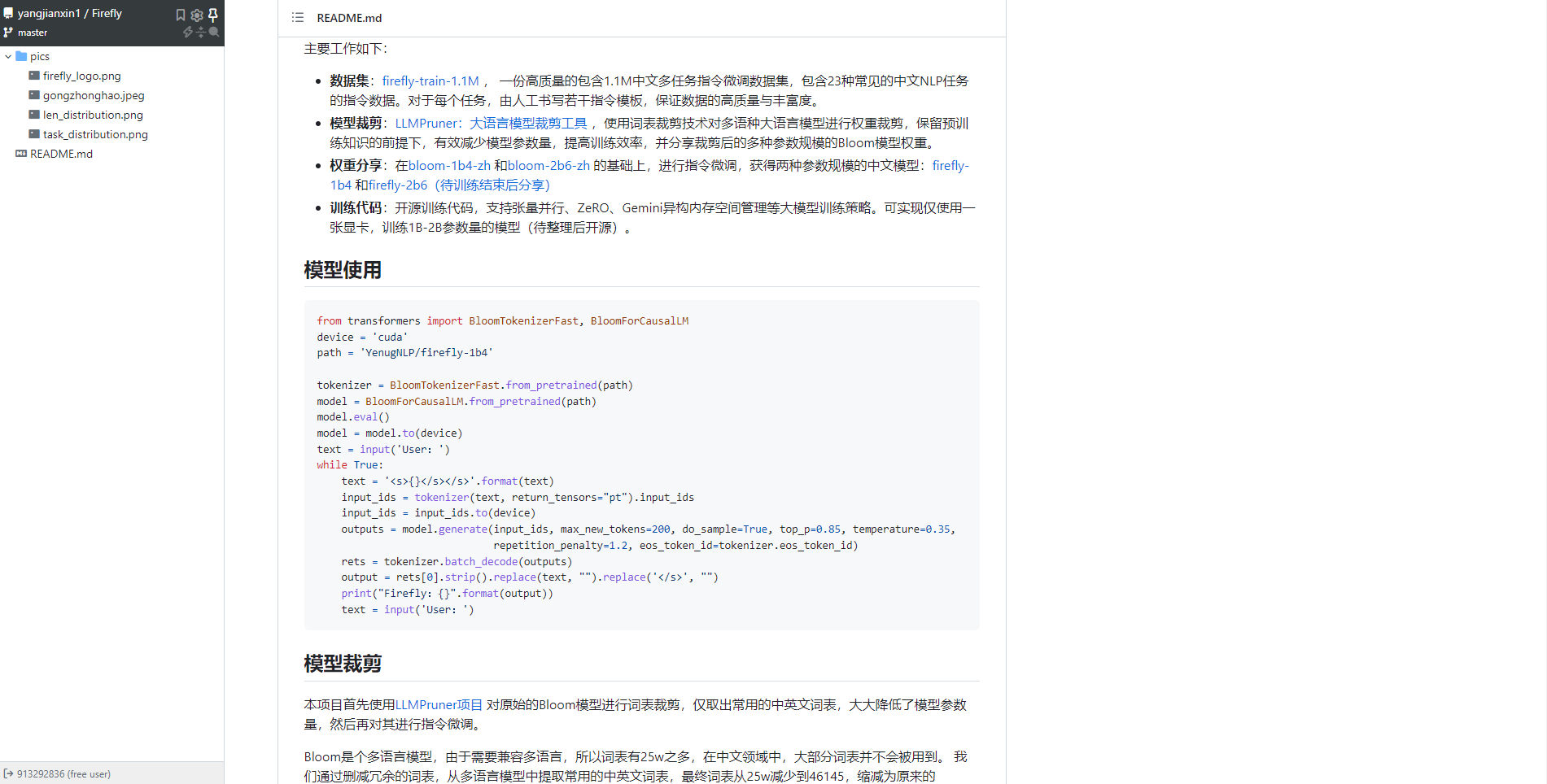
Task: Open the bloom-1b4-zh link
Action: click(x=449, y=165)
